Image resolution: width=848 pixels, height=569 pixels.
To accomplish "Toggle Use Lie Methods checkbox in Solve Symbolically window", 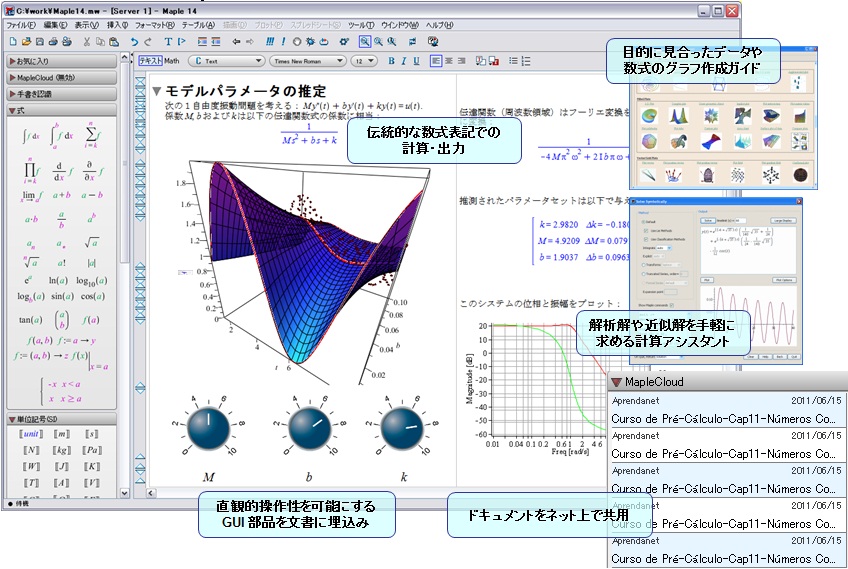I will (x=646, y=231).
